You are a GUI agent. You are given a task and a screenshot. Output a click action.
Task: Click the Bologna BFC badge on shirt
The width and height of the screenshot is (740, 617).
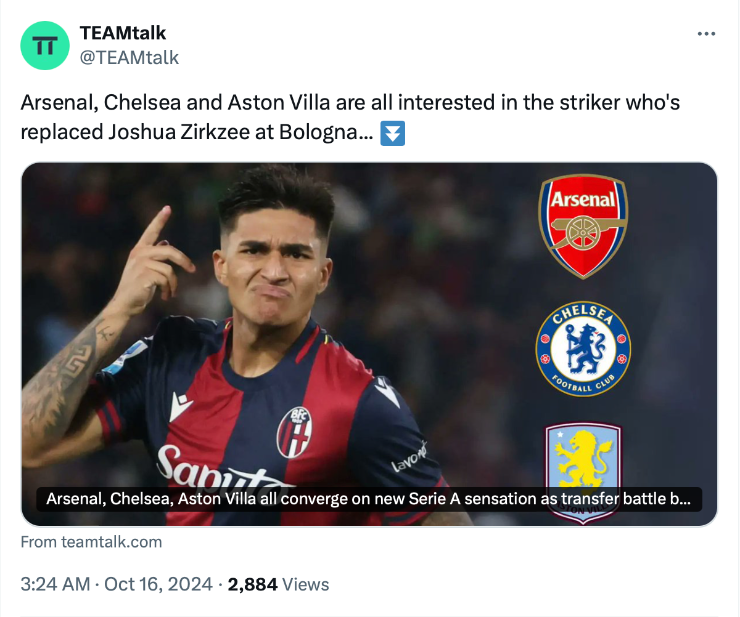(294, 432)
